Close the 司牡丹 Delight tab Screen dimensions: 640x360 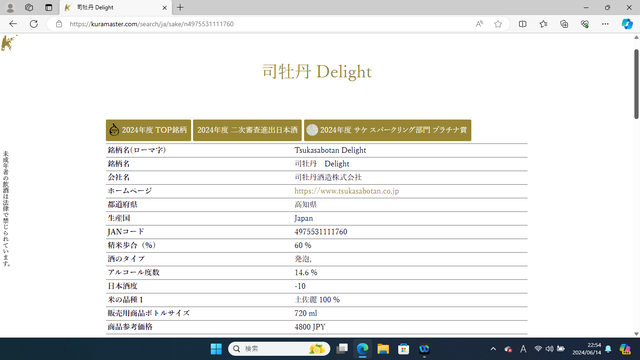click(164, 7)
